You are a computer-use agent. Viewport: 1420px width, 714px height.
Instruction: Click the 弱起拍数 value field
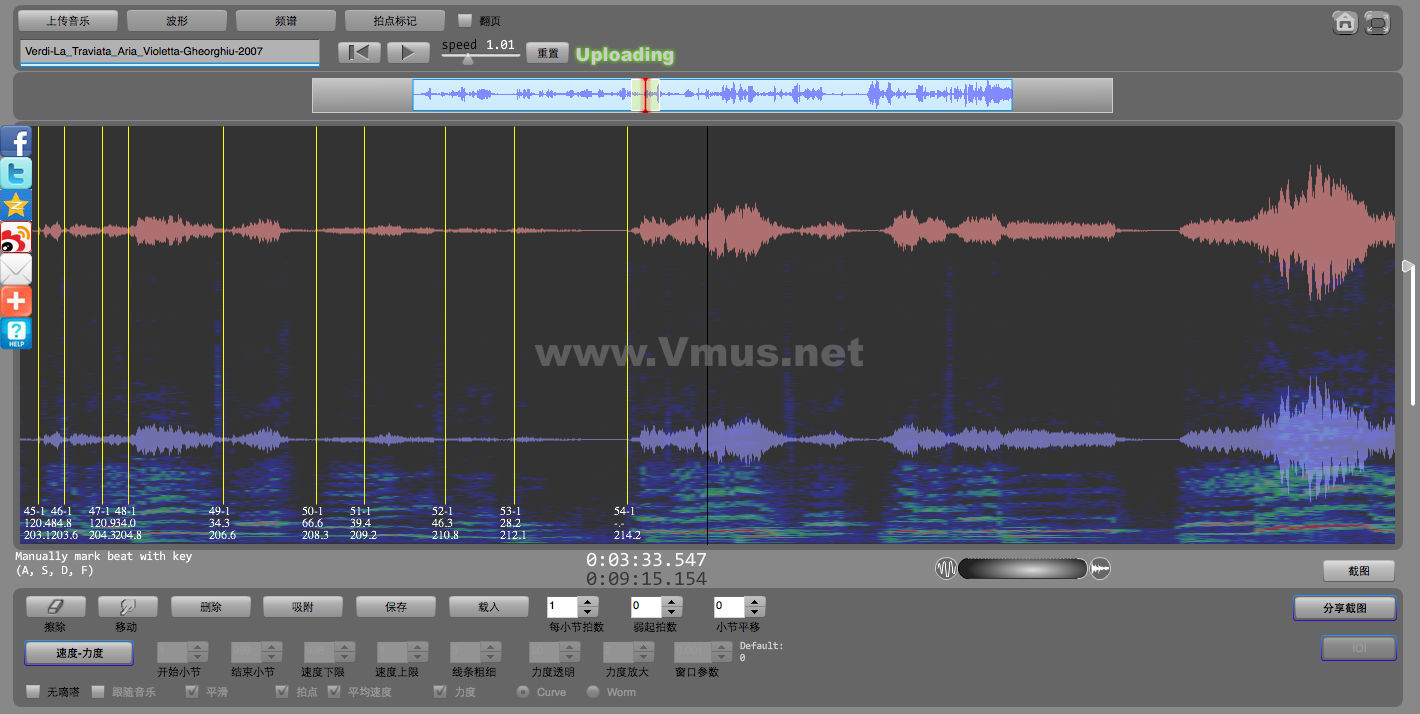coord(647,607)
